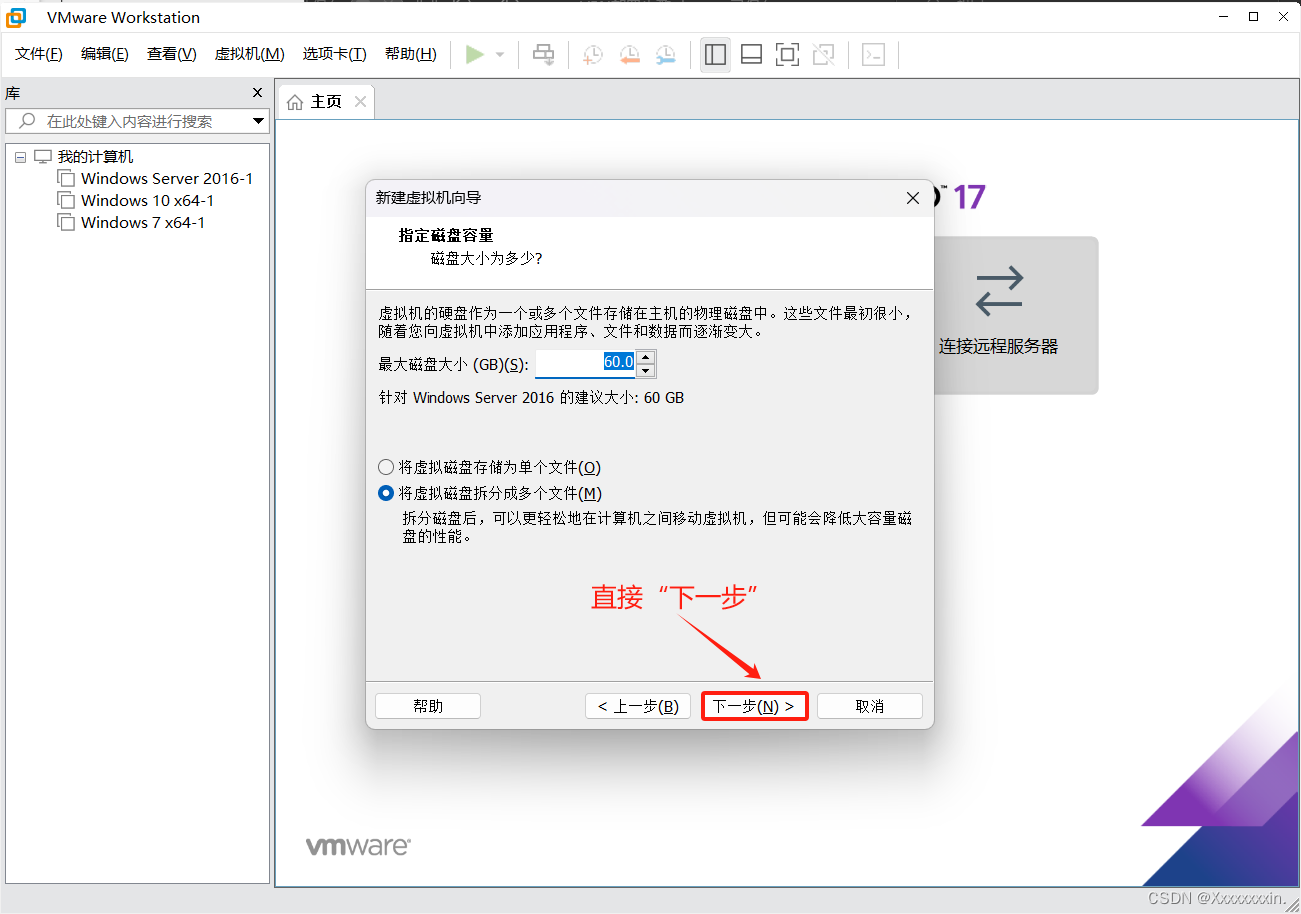Open the 帮助(H) menu
This screenshot has height=914, width=1301.
tap(411, 54)
